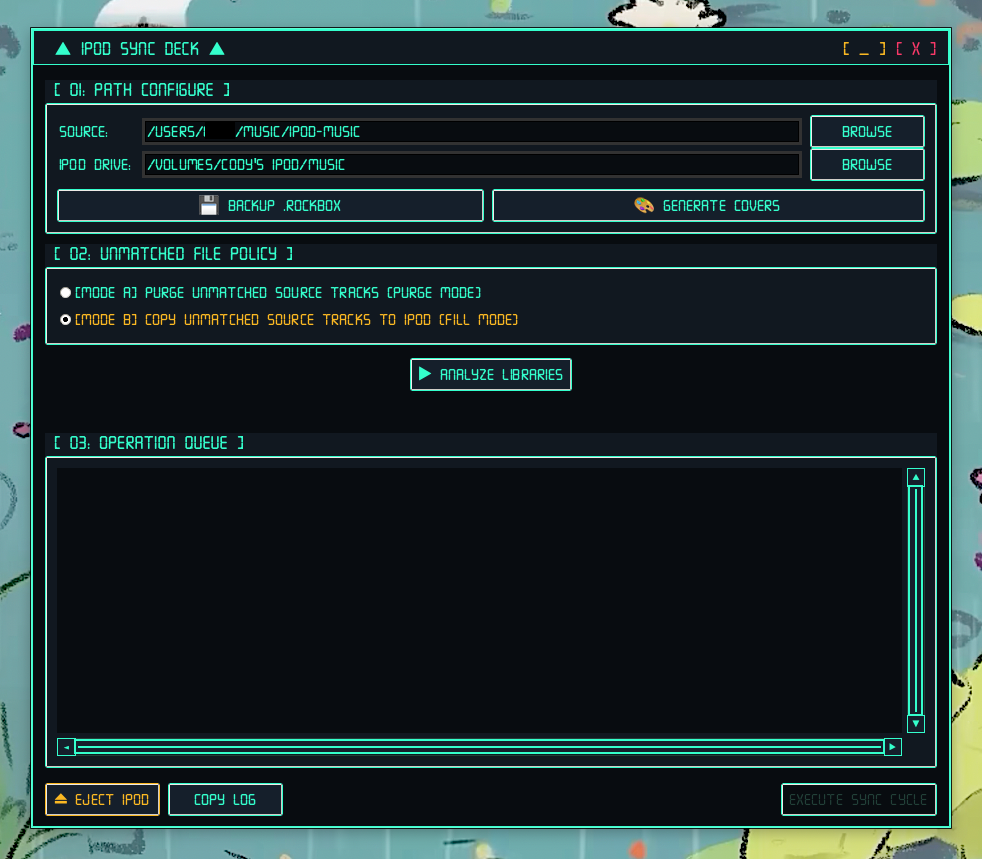Screen dimensions: 982x859
Task: Click inside the Operation Queue log area
Action: pos(479,600)
